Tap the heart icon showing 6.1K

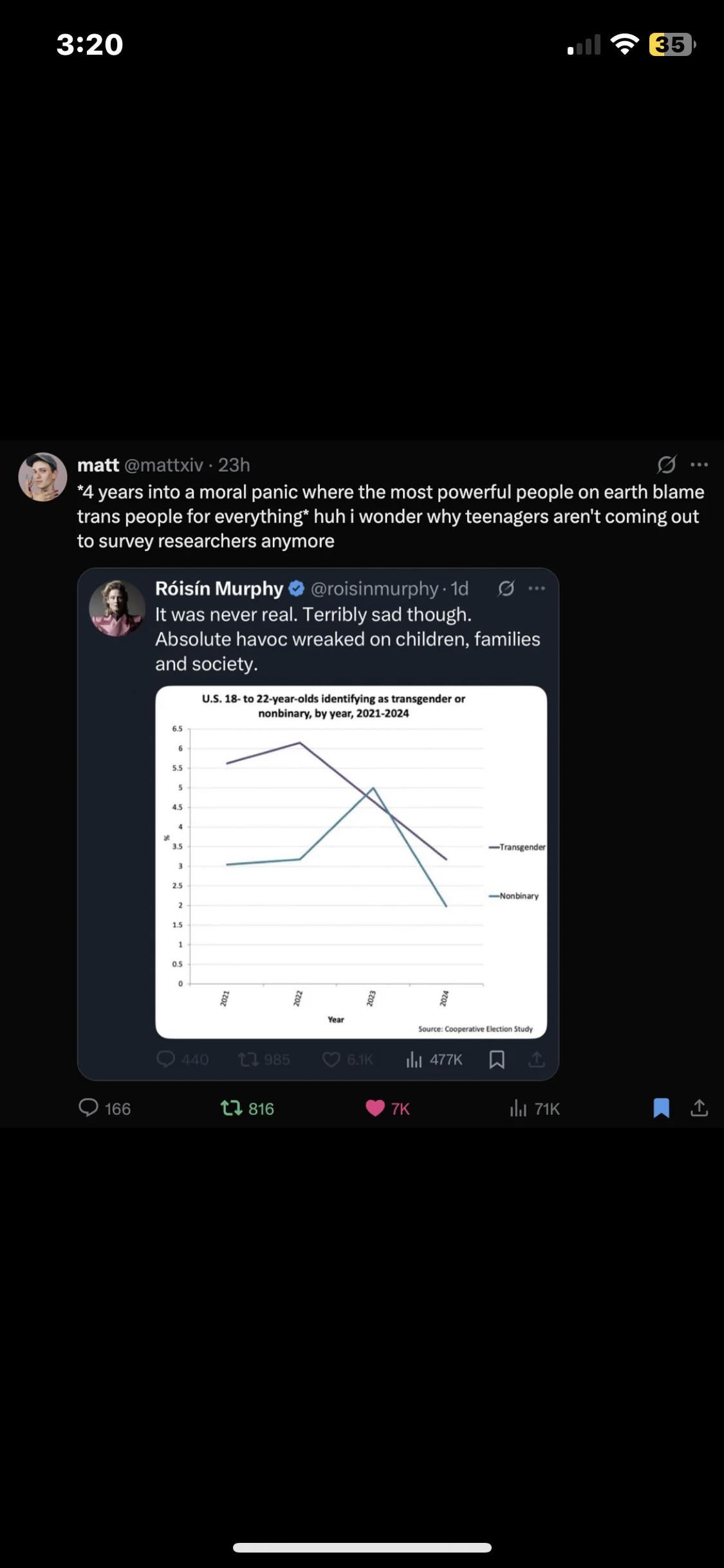pos(331,1059)
